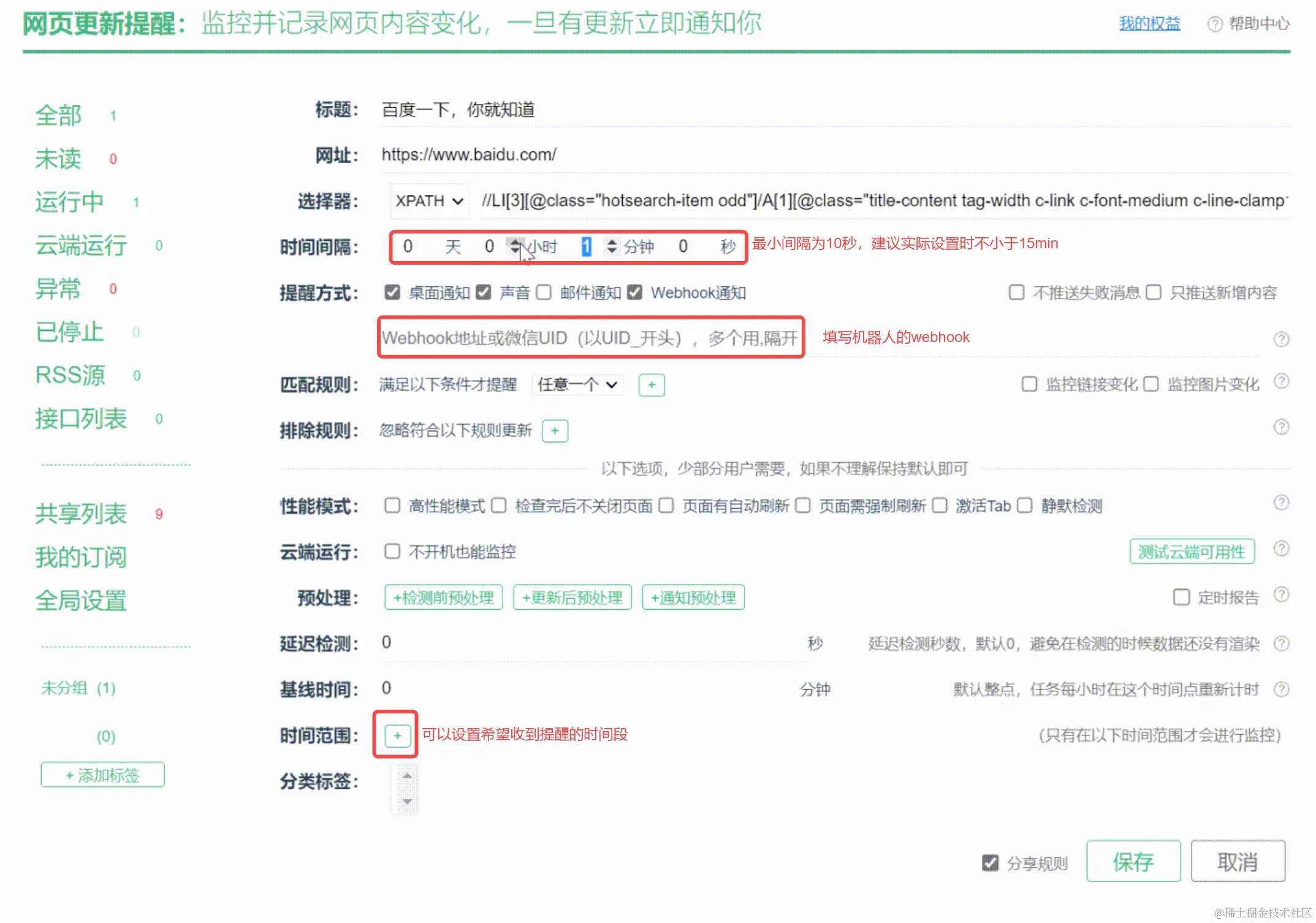Toggle 高性能模式 checkbox
The height and width of the screenshot is (923, 1316).
point(392,506)
